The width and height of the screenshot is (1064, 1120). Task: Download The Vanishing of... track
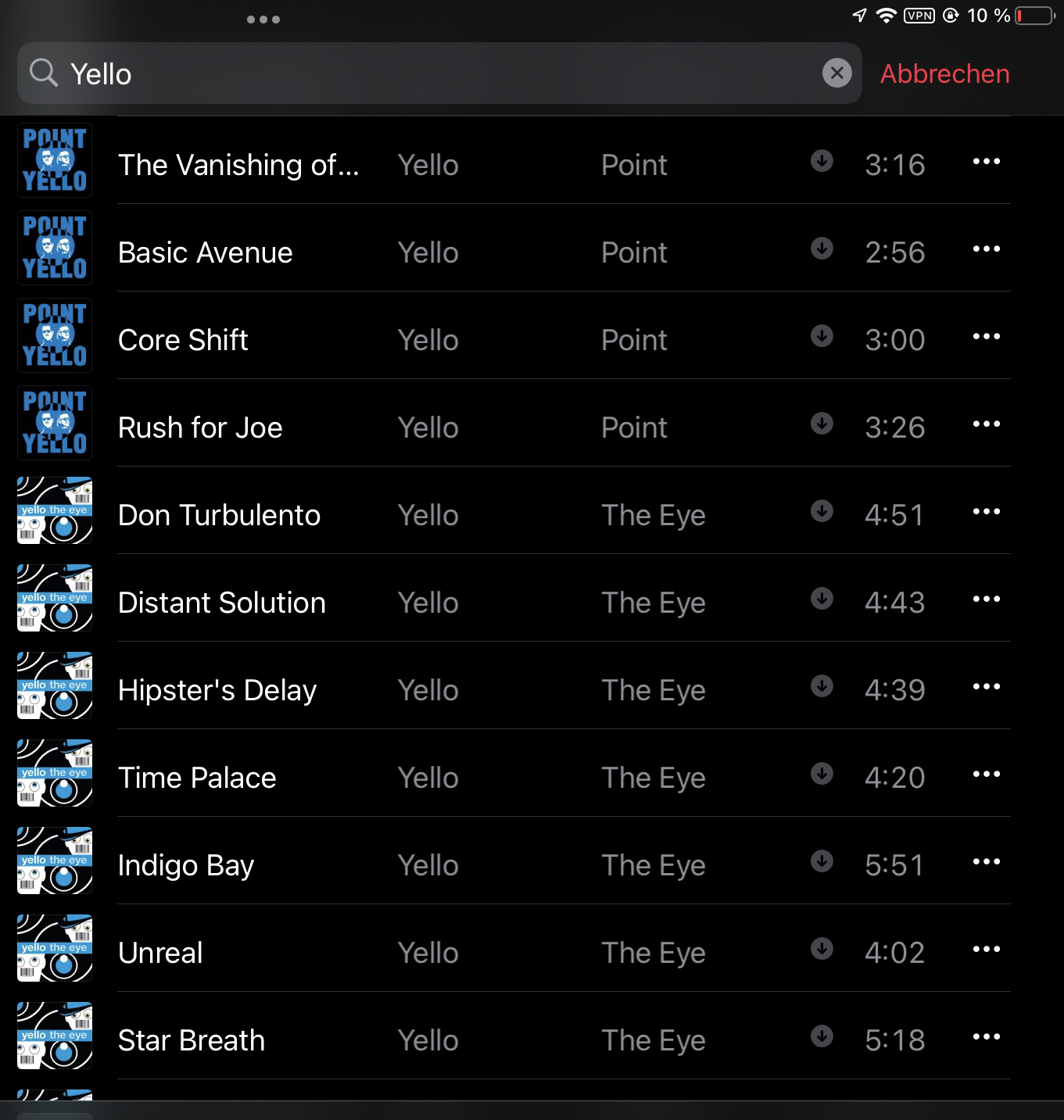[822, 160]
